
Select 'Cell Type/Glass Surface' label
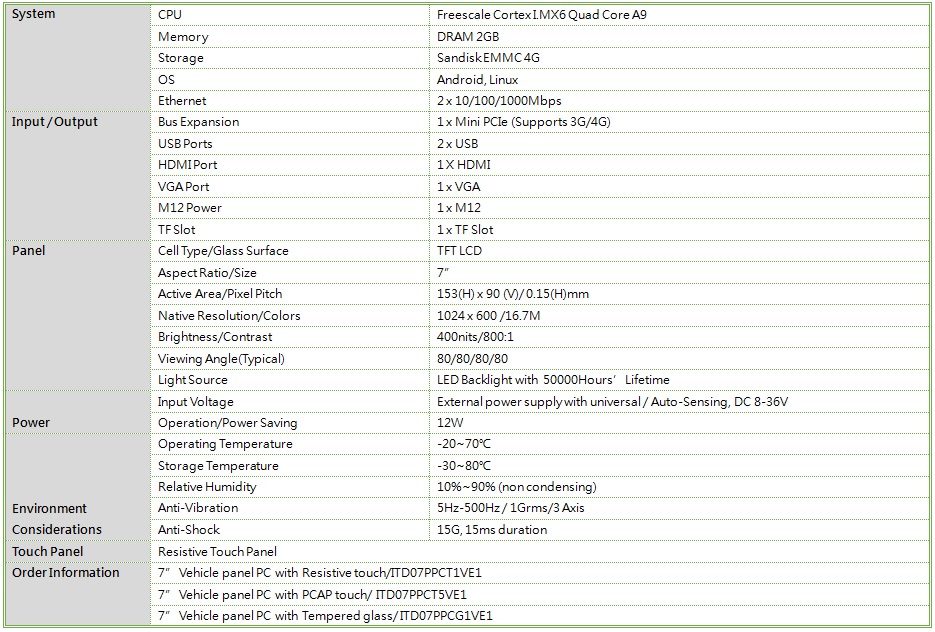click(223, 250)
